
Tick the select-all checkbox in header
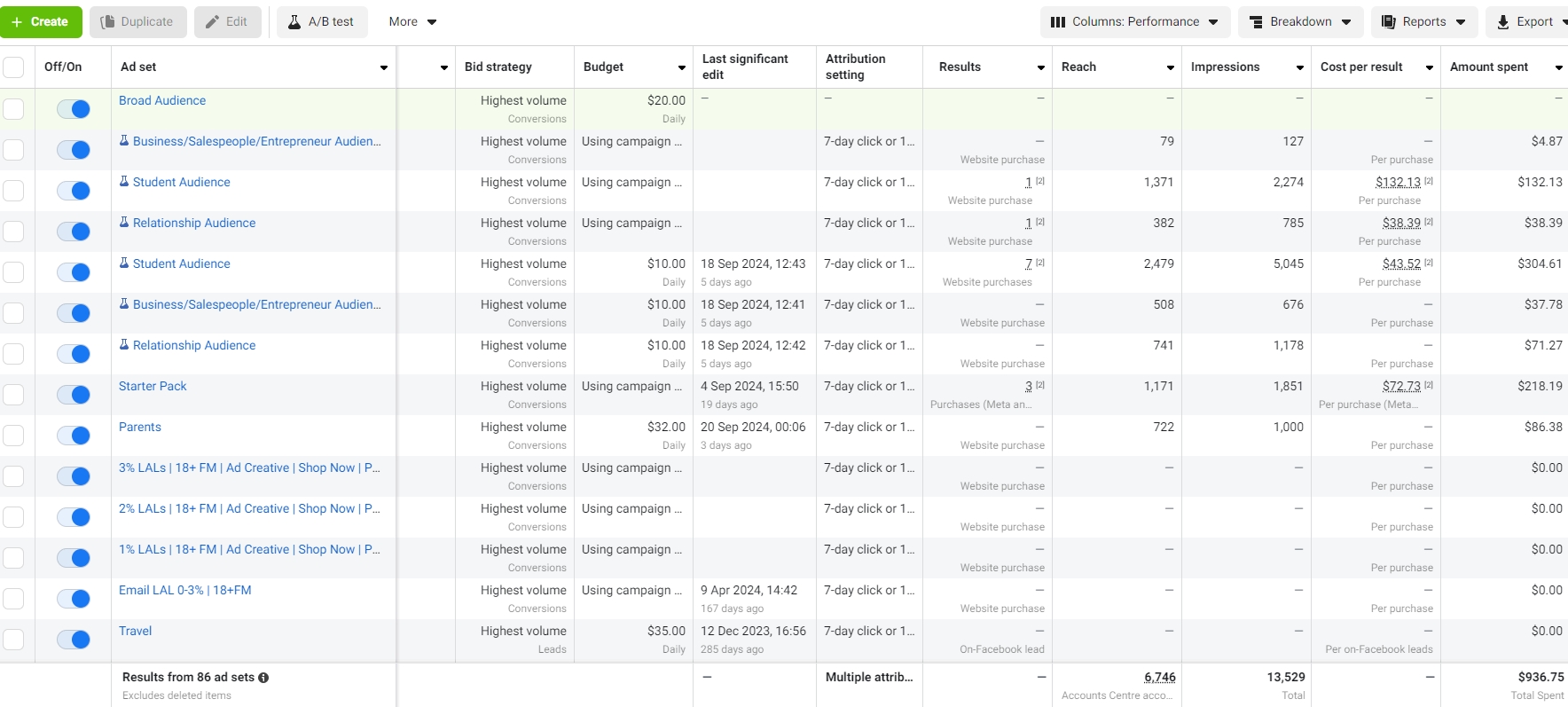pyautogui.click(x=13, y=67)
